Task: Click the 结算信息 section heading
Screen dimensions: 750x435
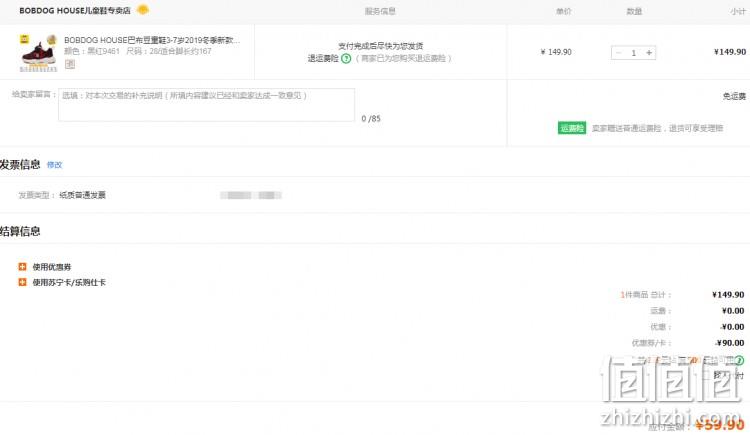Action: click(x=20, y=231)
